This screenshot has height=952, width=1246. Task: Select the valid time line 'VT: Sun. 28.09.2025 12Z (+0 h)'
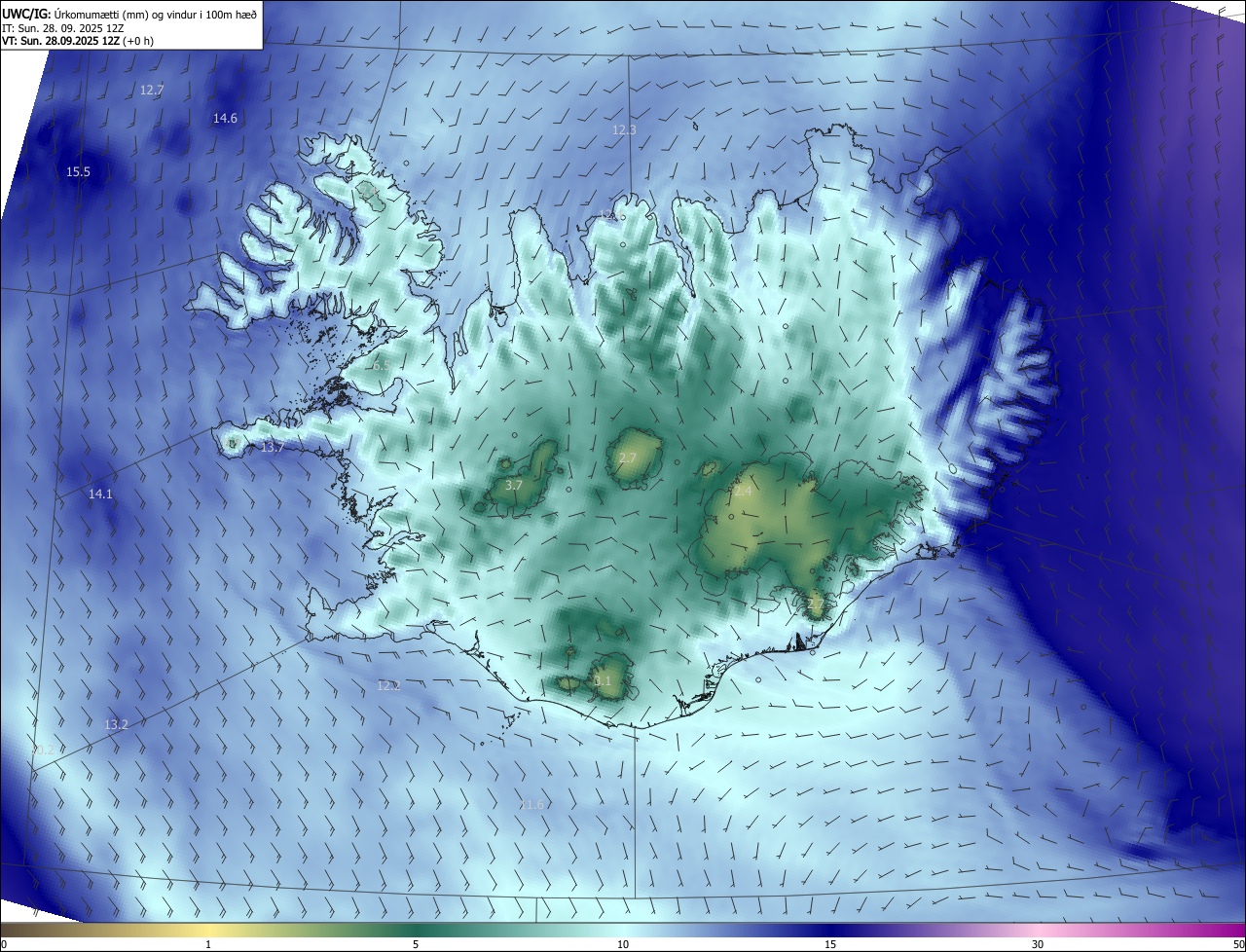[77, 41]
